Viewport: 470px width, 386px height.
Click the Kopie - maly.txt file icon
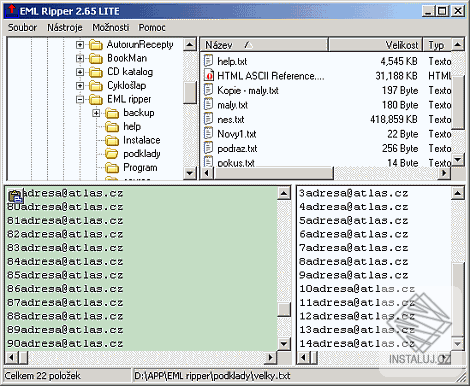[208, 90]
